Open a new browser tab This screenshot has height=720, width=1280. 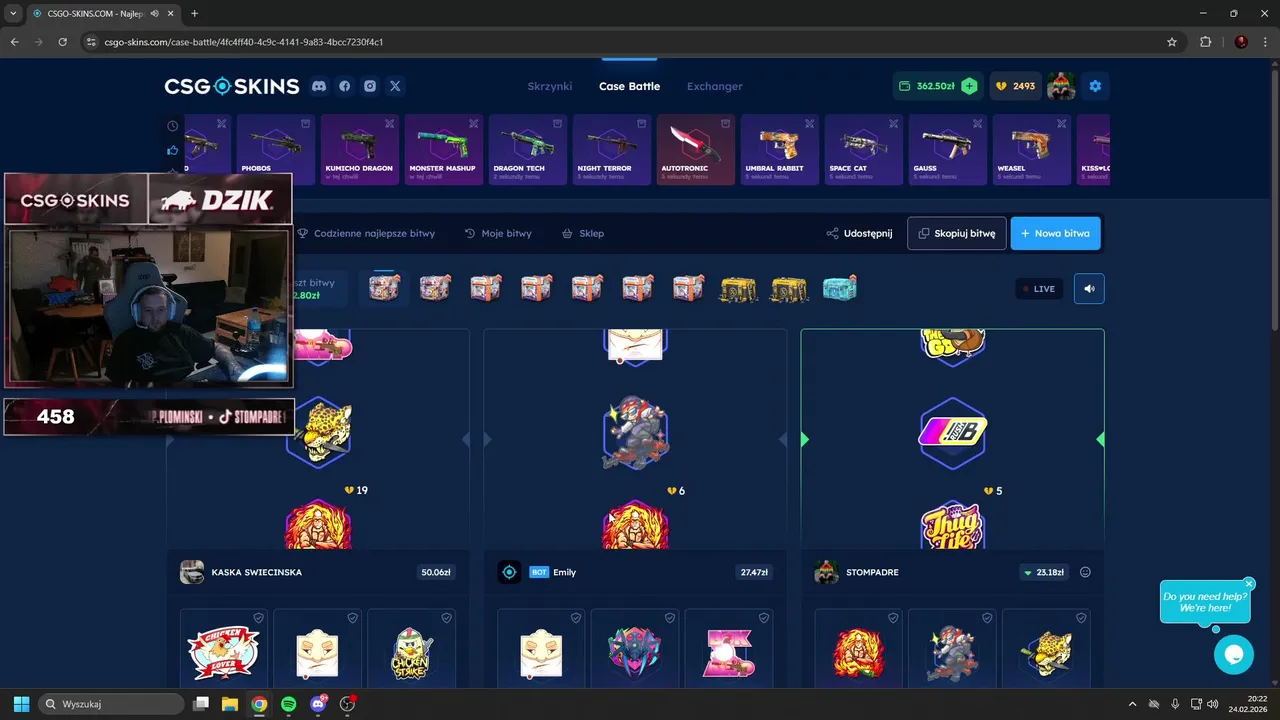pos(194,13)
